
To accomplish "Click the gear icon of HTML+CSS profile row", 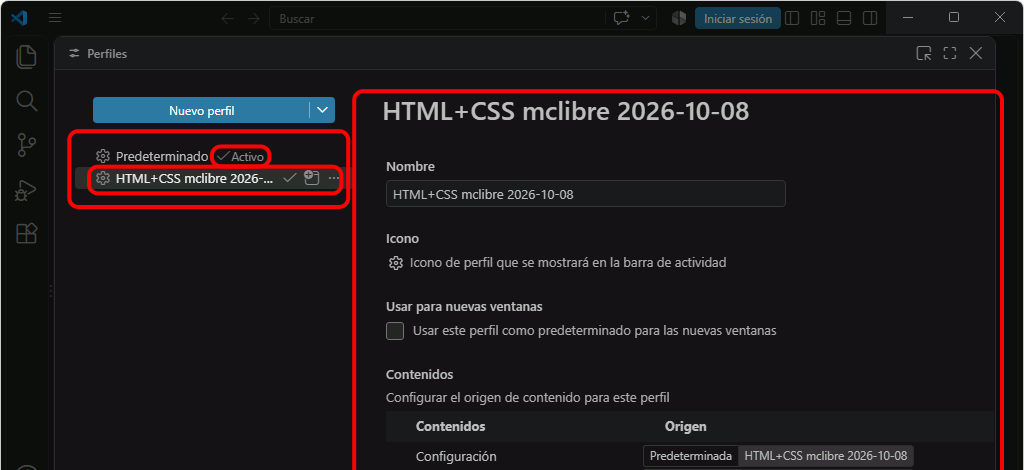I will pyautogui.click(x=103, y=178).
